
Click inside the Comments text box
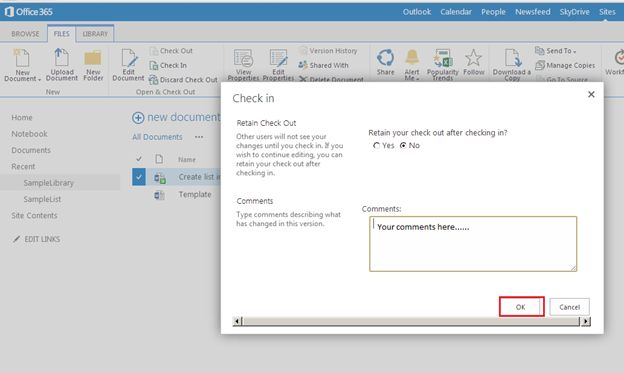(x=473, y=244)
